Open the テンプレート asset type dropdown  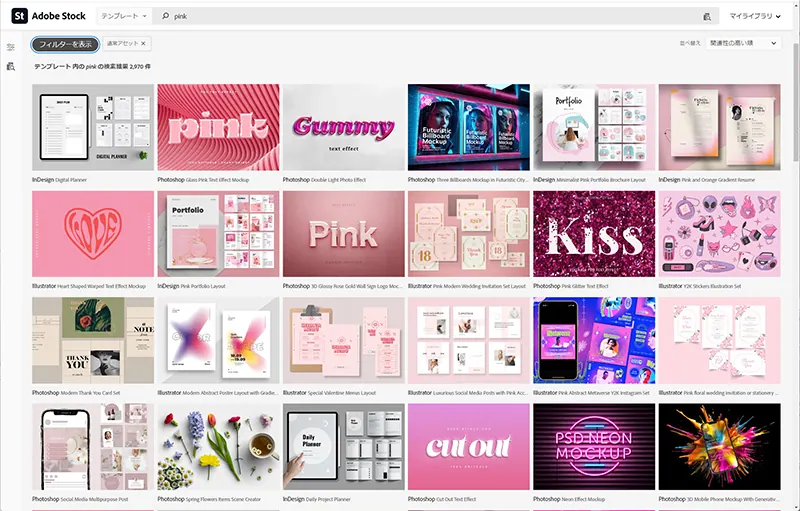coord(124,16)
